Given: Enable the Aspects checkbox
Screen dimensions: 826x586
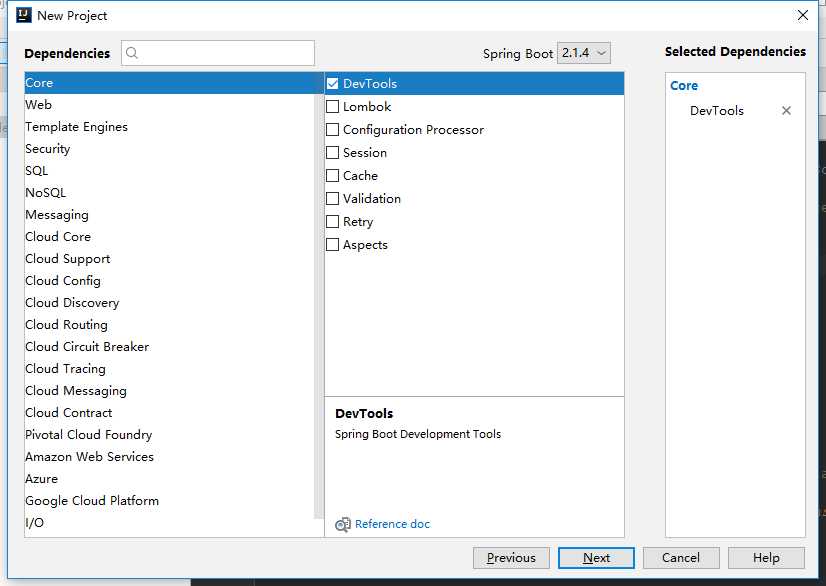Looking at the screenshot, I should [332, 245].
